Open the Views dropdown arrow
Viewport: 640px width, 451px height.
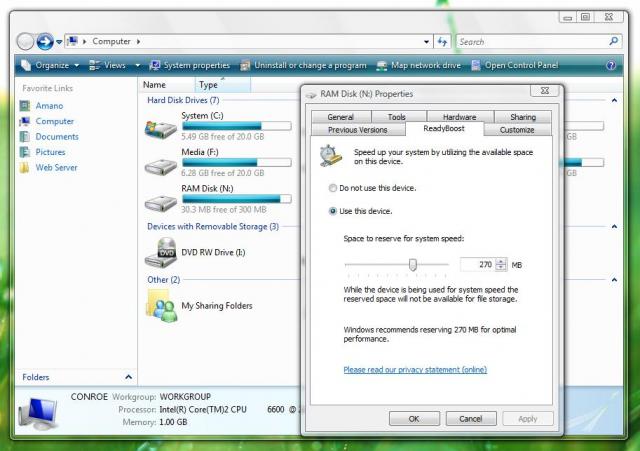[x=138, y=65]
